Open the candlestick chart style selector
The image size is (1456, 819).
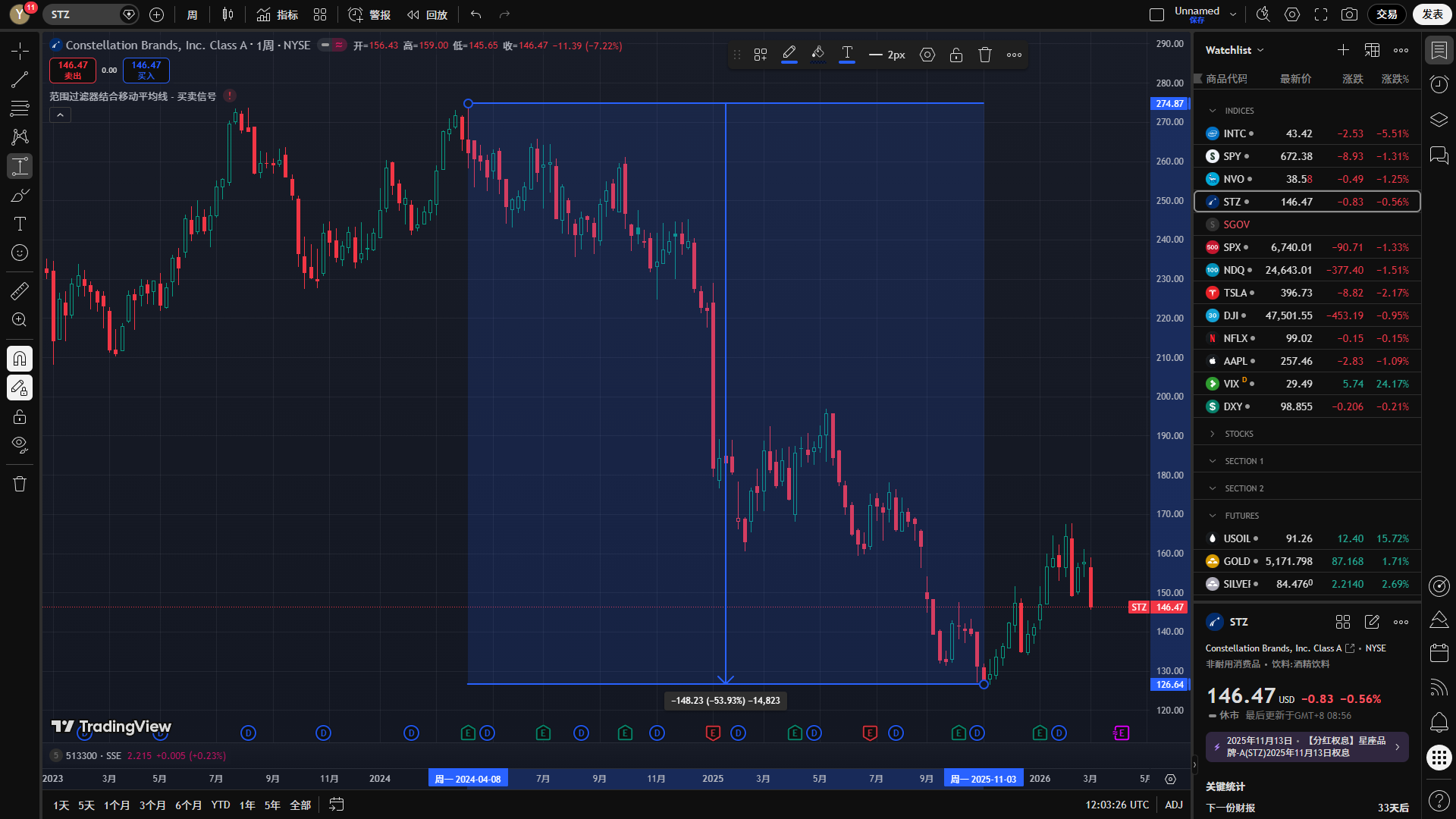[227, 14]
